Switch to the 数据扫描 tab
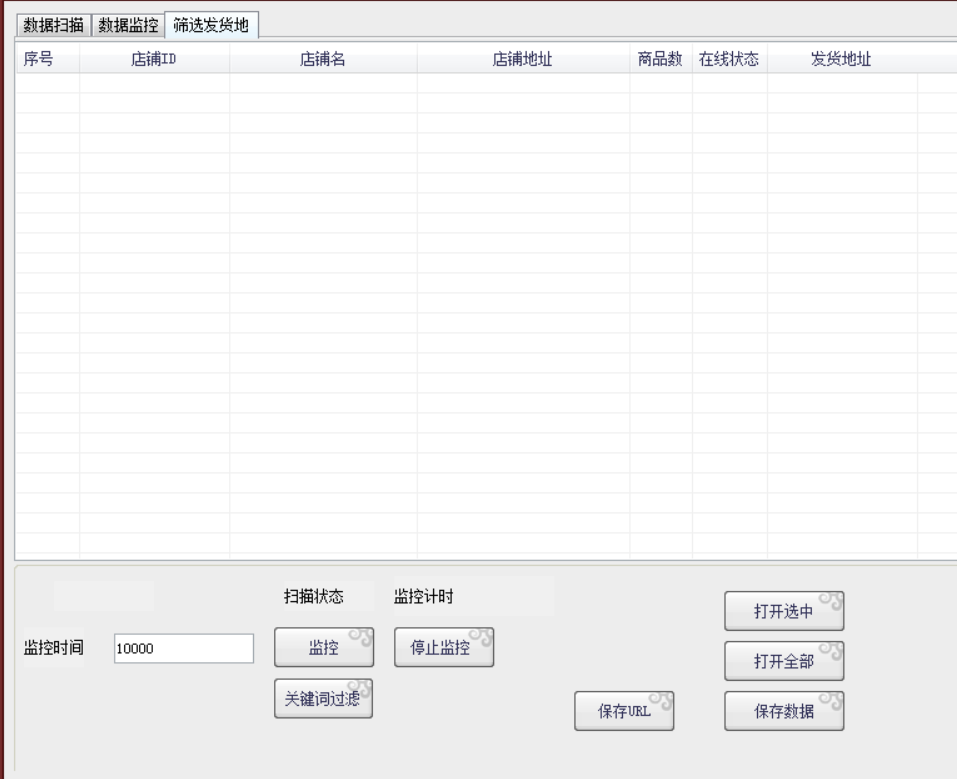Screen dimensions: 957x779 click(54, 25)
